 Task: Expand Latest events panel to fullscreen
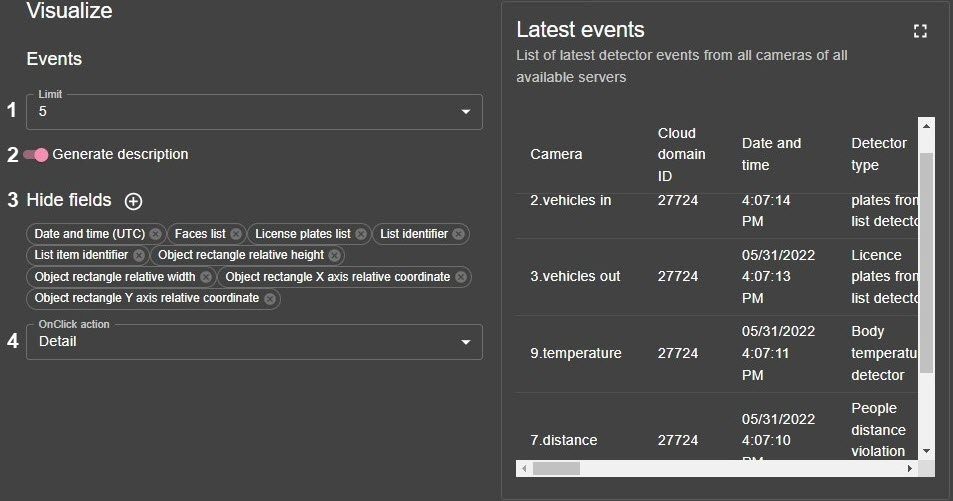(x=920, y=31)
